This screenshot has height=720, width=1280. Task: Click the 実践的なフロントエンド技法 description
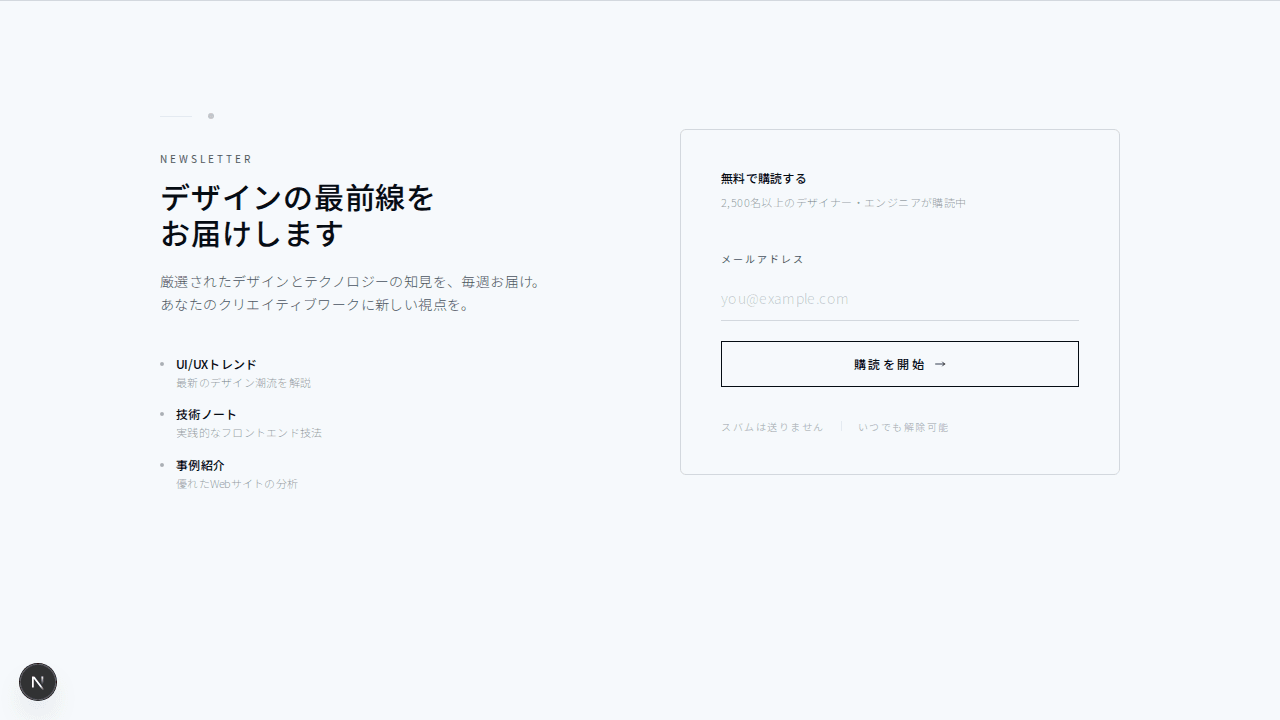point(249,433)
